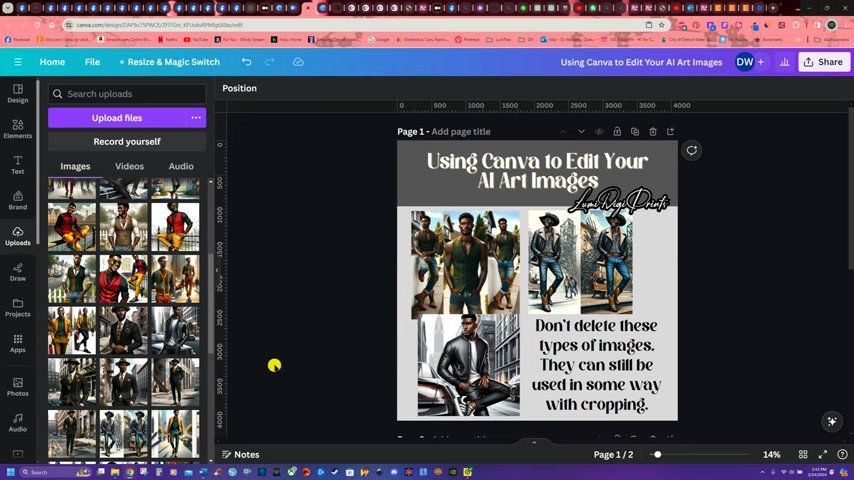The width and height of the screenshot is (854, 480).
Task: Click the zoom slider handle
Action: [x=657, y=454]
